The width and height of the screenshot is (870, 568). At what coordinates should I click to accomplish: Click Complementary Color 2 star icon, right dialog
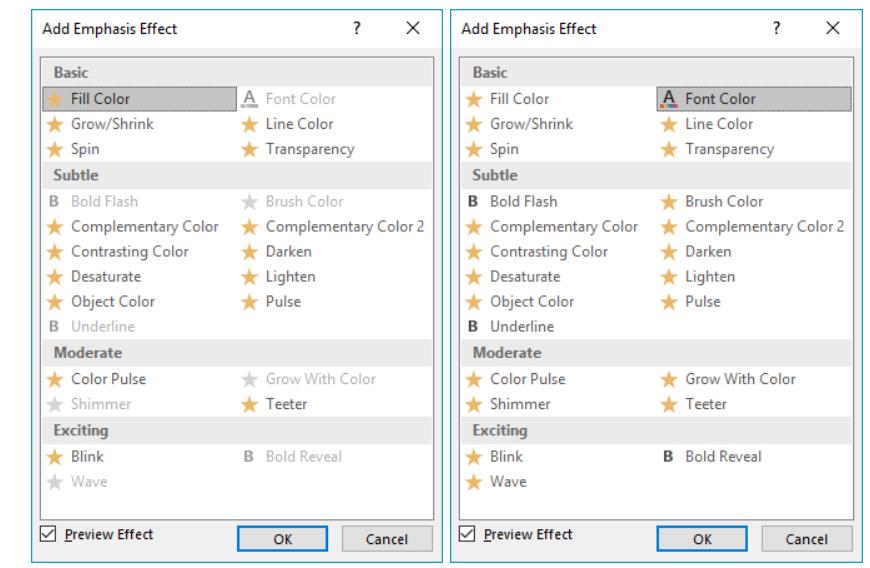(669, 227)
